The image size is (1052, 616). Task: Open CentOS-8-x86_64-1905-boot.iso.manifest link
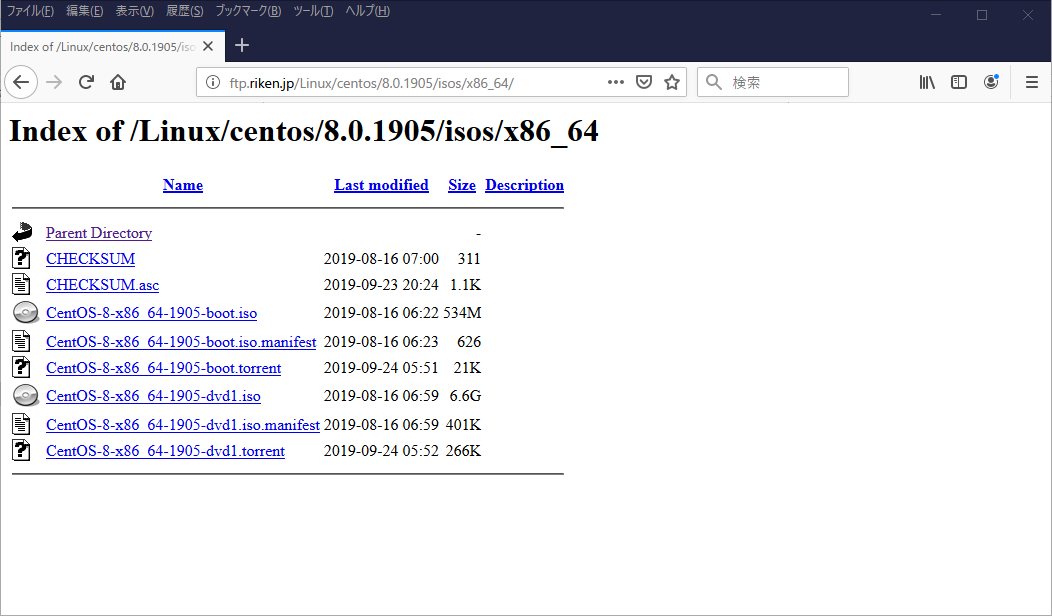(181, 342)
